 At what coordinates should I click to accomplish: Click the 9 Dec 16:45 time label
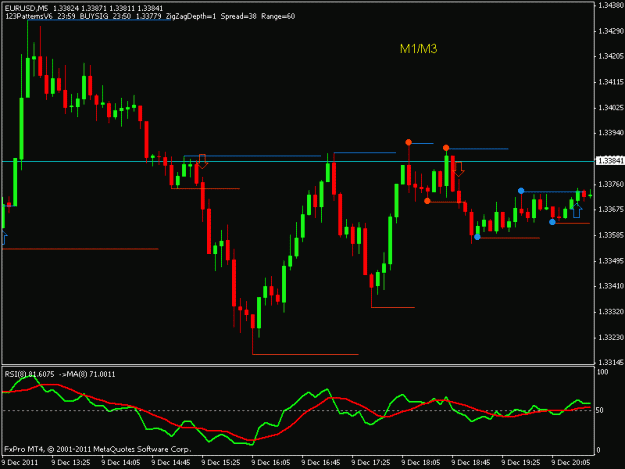321,463
